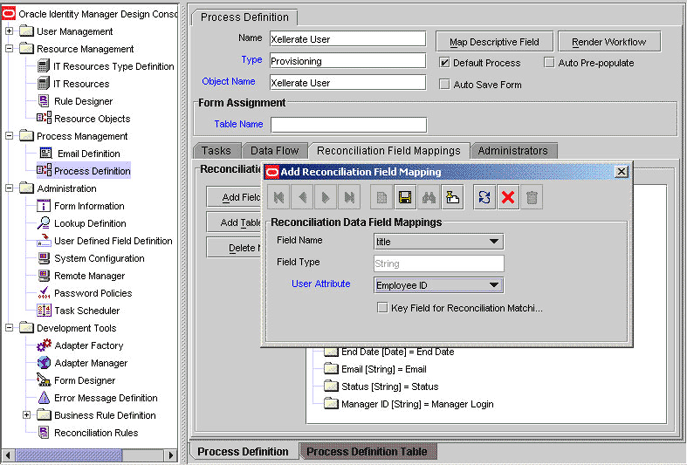Check Key Field for Reconciliation Matching
The image size is (687, 465).
point(382,308)
